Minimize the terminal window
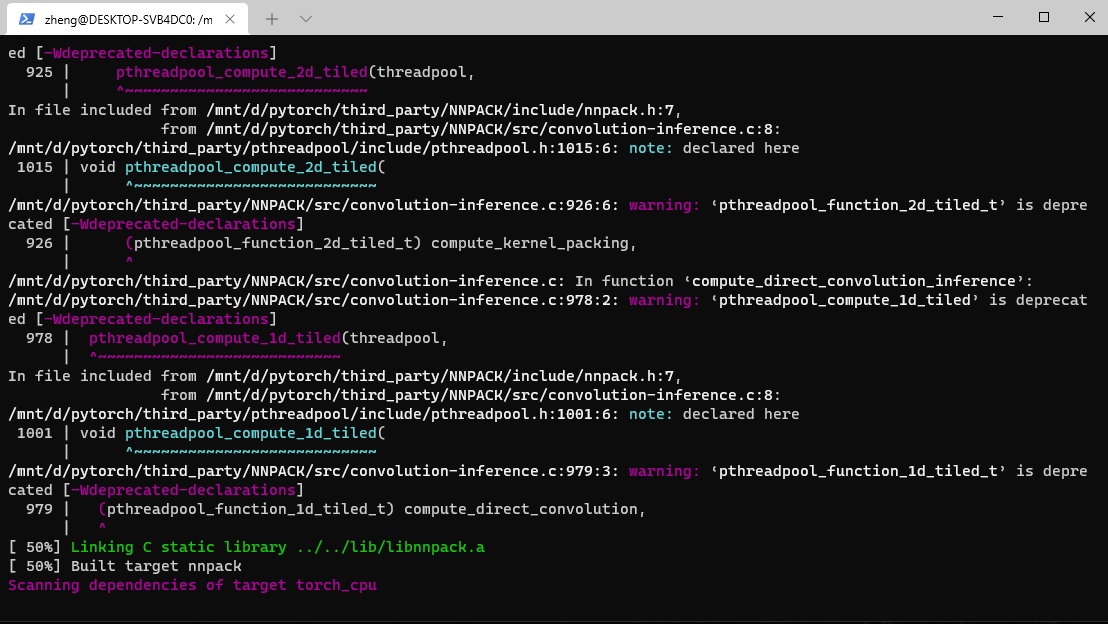Screen dimensions: 1108x624 (998, 17)
